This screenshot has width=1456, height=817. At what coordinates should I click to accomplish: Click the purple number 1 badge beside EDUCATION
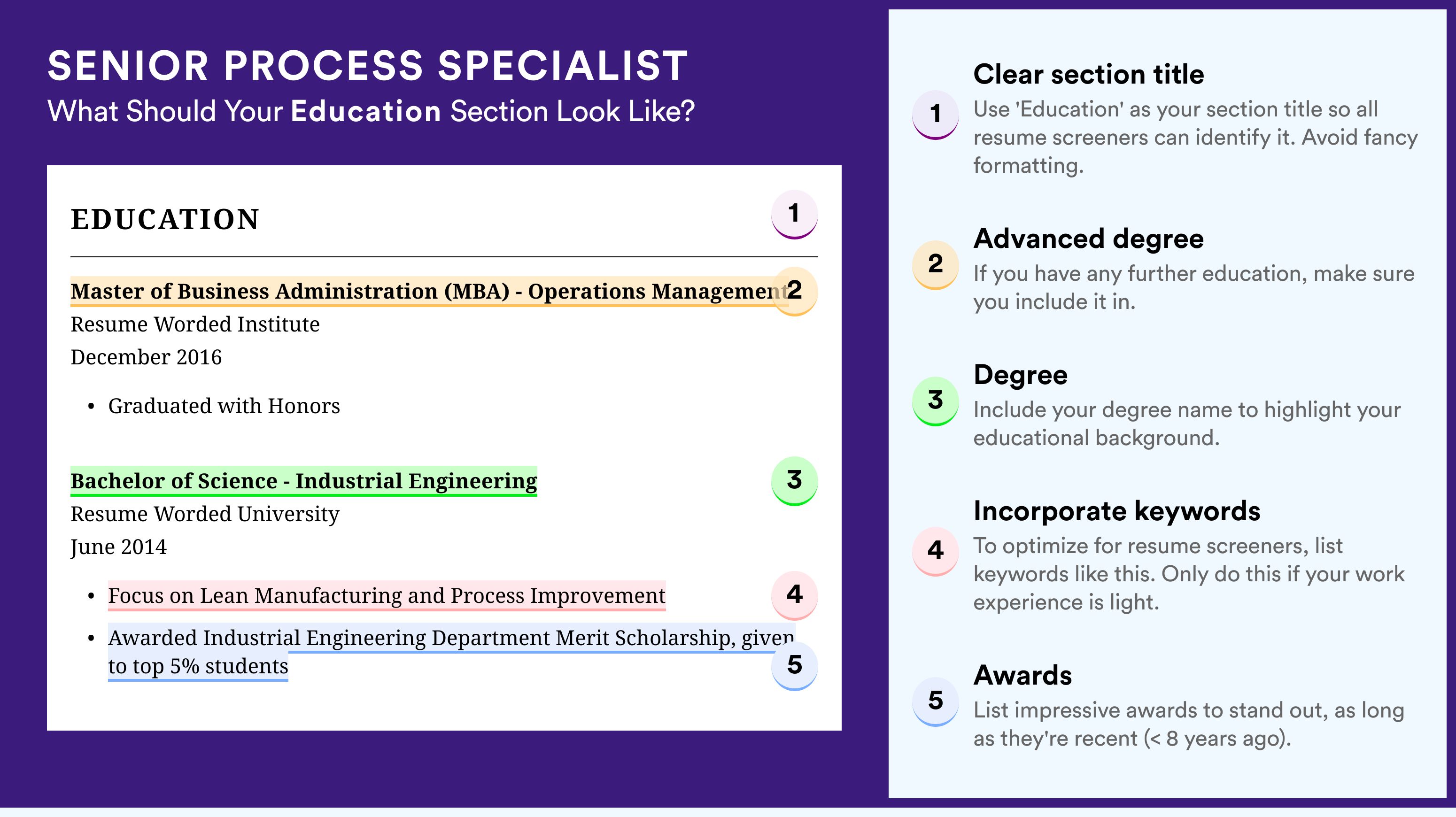(794, 214)
